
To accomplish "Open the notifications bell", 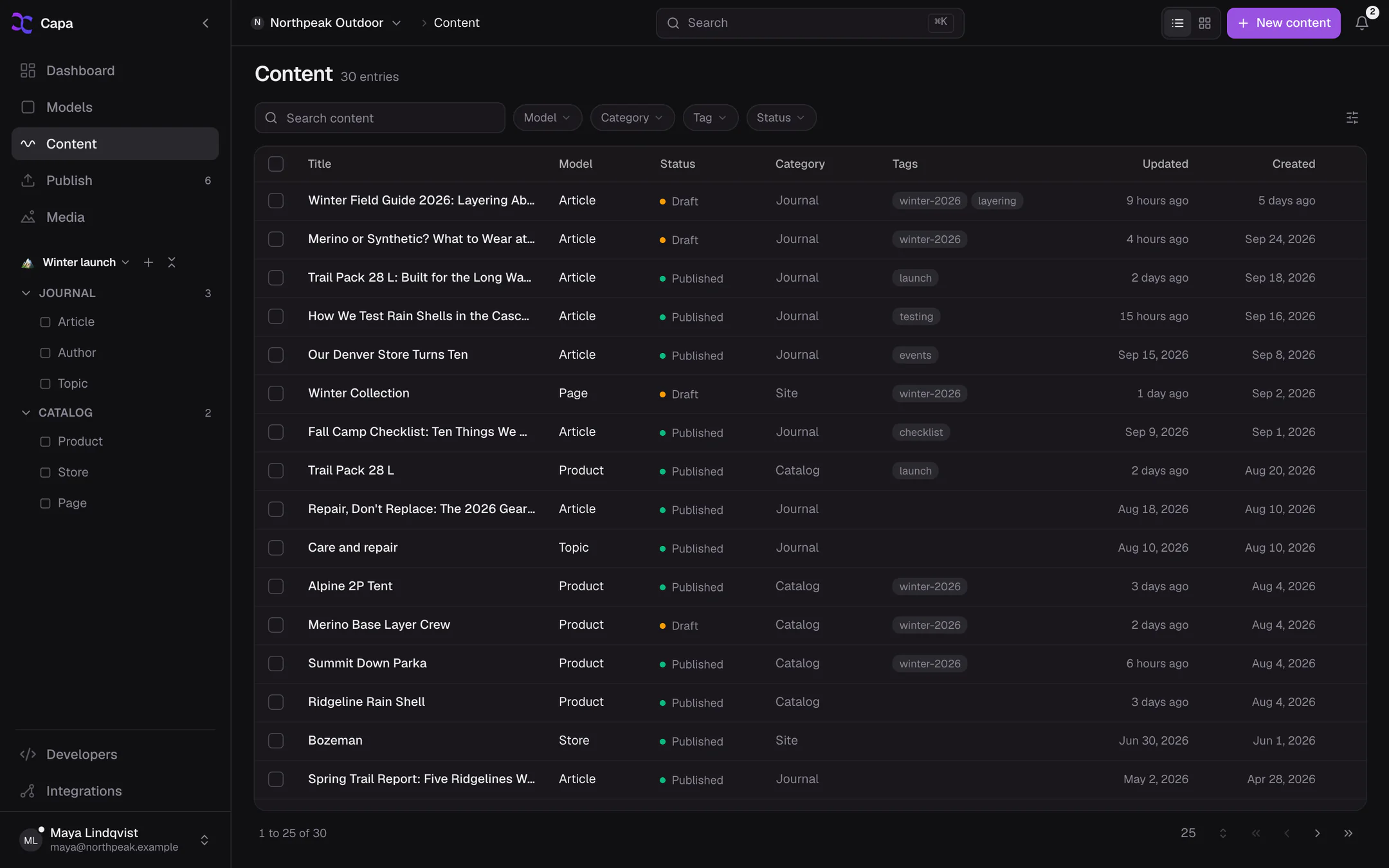I will 1361,23.
